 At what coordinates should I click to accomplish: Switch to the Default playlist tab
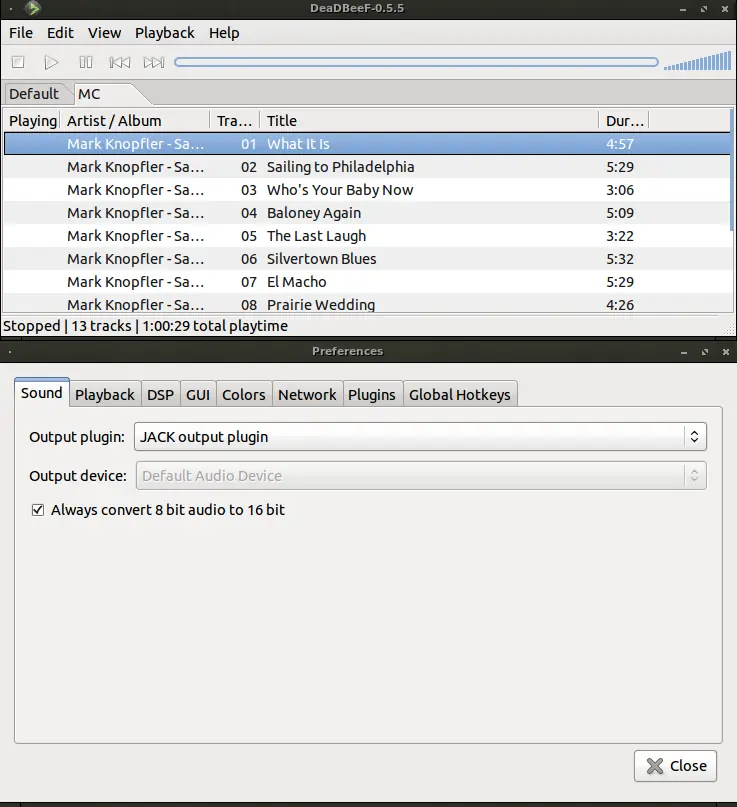pos(34,94)
